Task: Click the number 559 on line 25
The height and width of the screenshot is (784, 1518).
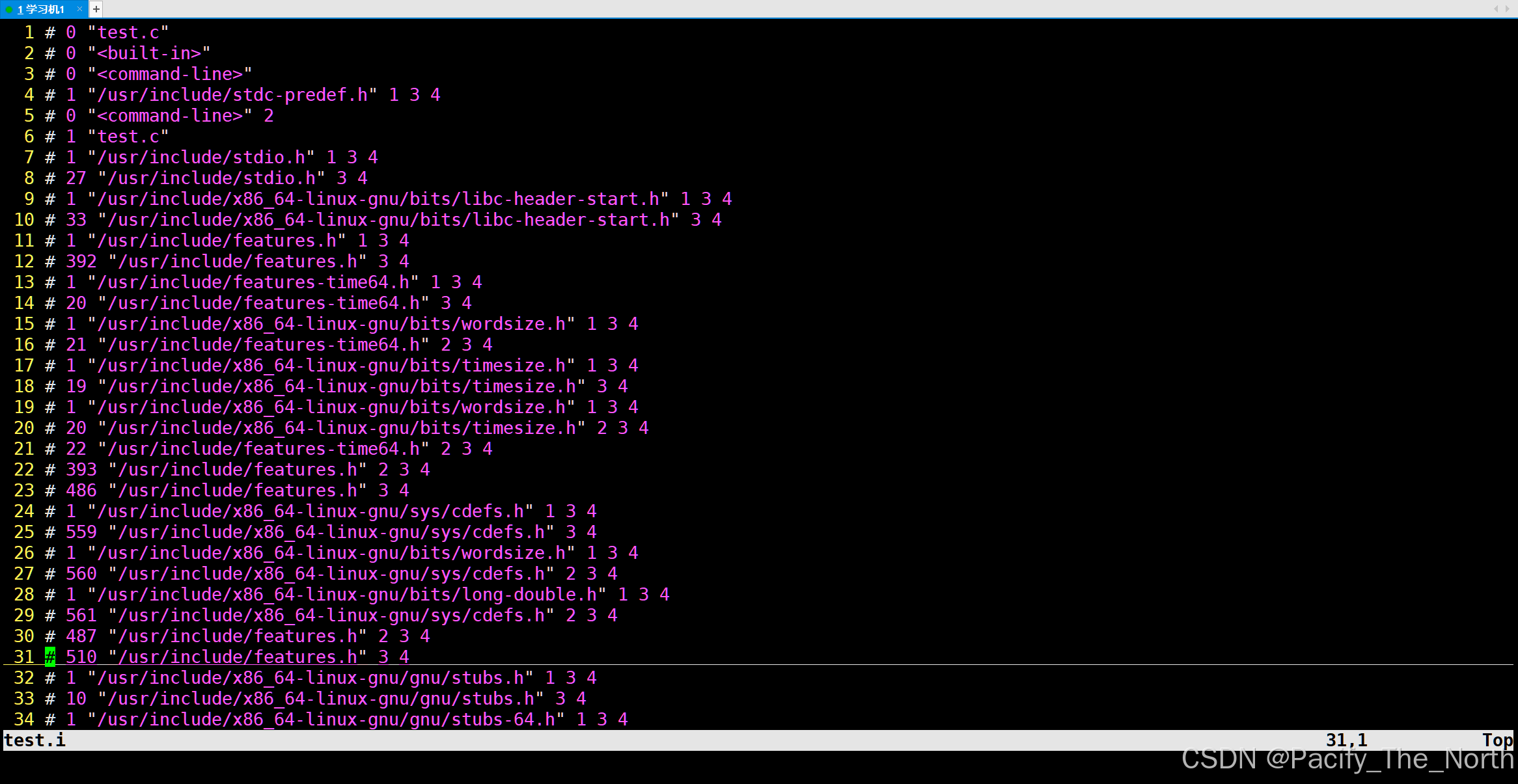Action: [81, 532]
